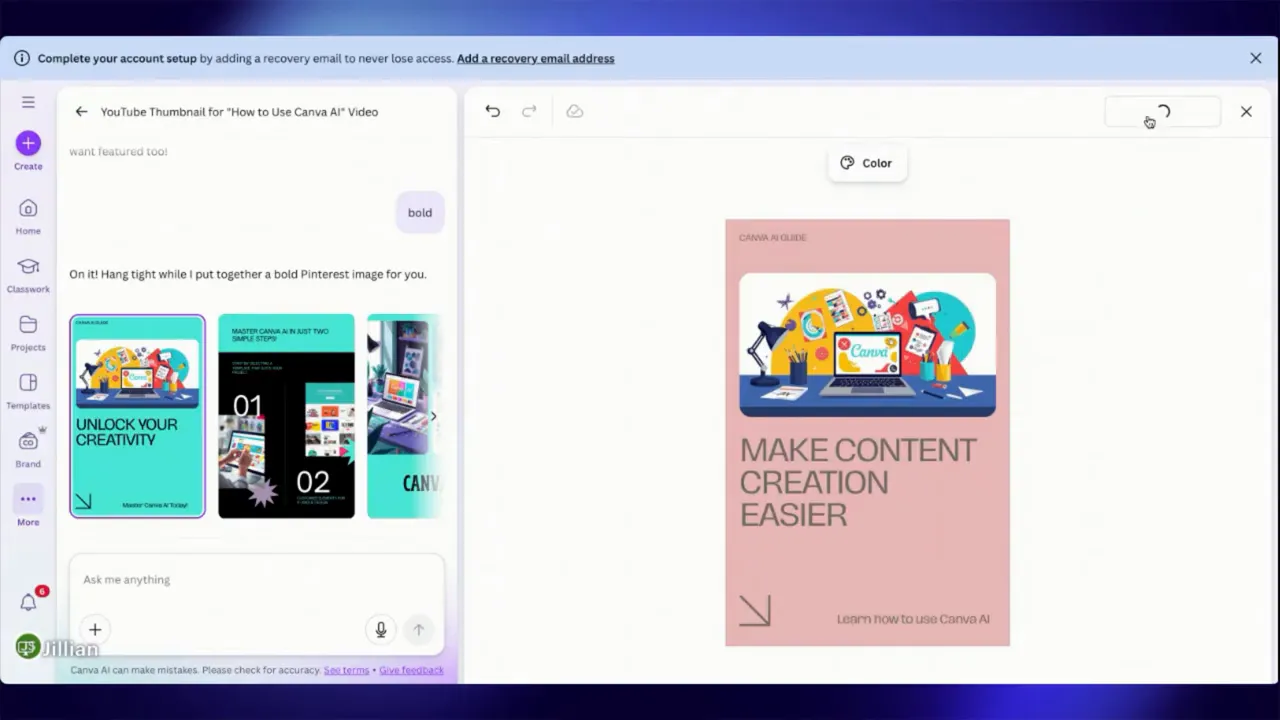Check the cloud save status icon
Viewport: 1280px width, 720px height.
click(x=574, y=111)
